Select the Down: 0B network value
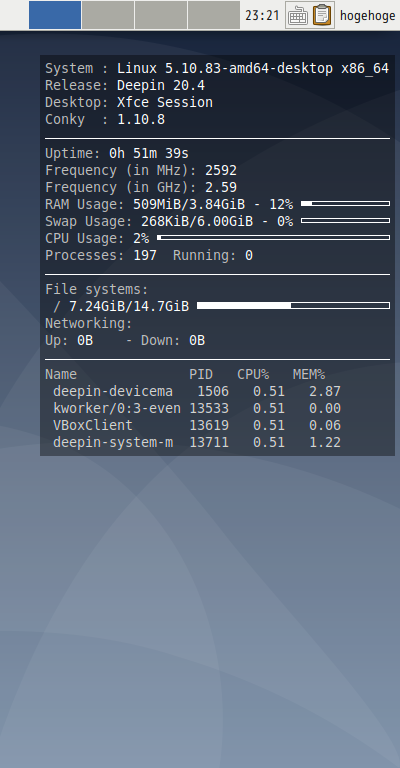Image resolution: width=400 pixels, height=768 pixels. click(x=173, y=340)
